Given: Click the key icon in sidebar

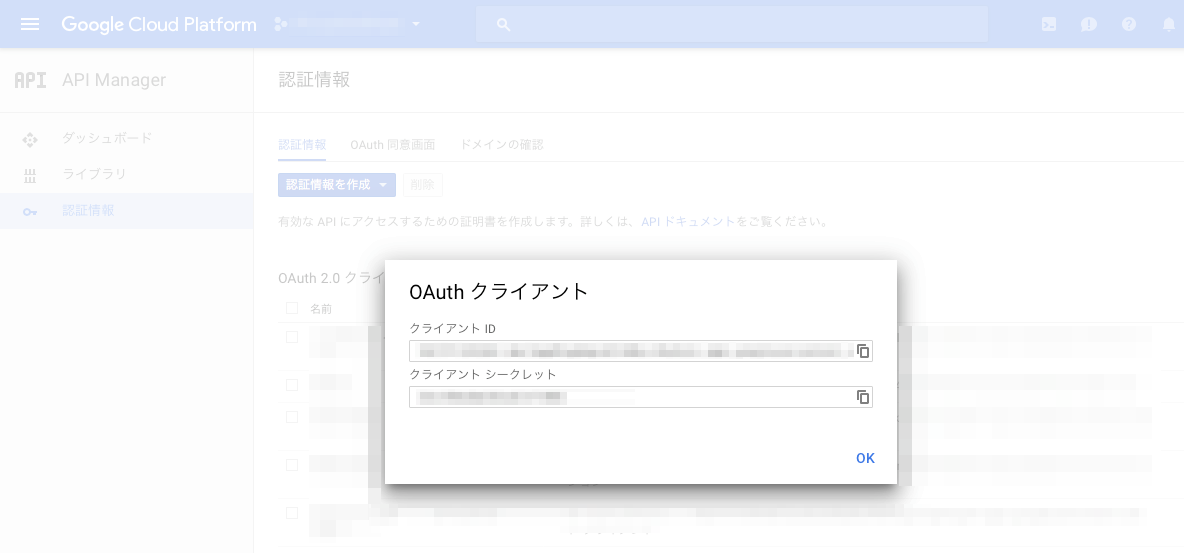Looking at the screenshot, I should pos(30,212).
